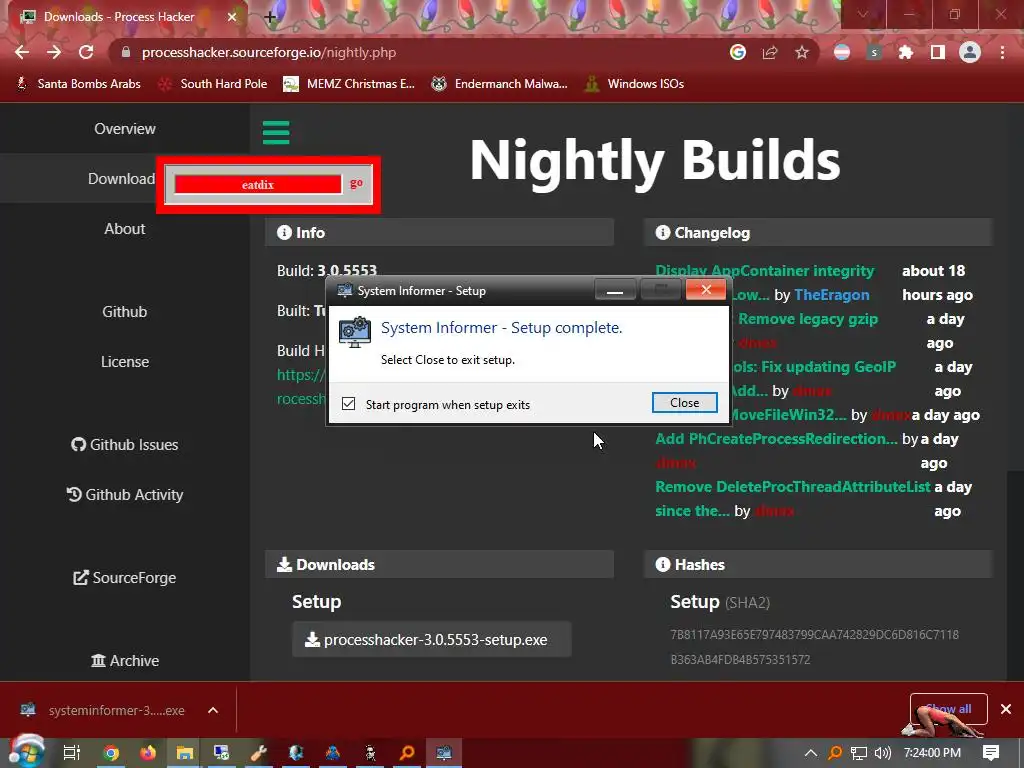Viewport: 1024px width, 768px height.
Task: Download processhacker-3.0.5553-setup.exe
Action: 431,639
